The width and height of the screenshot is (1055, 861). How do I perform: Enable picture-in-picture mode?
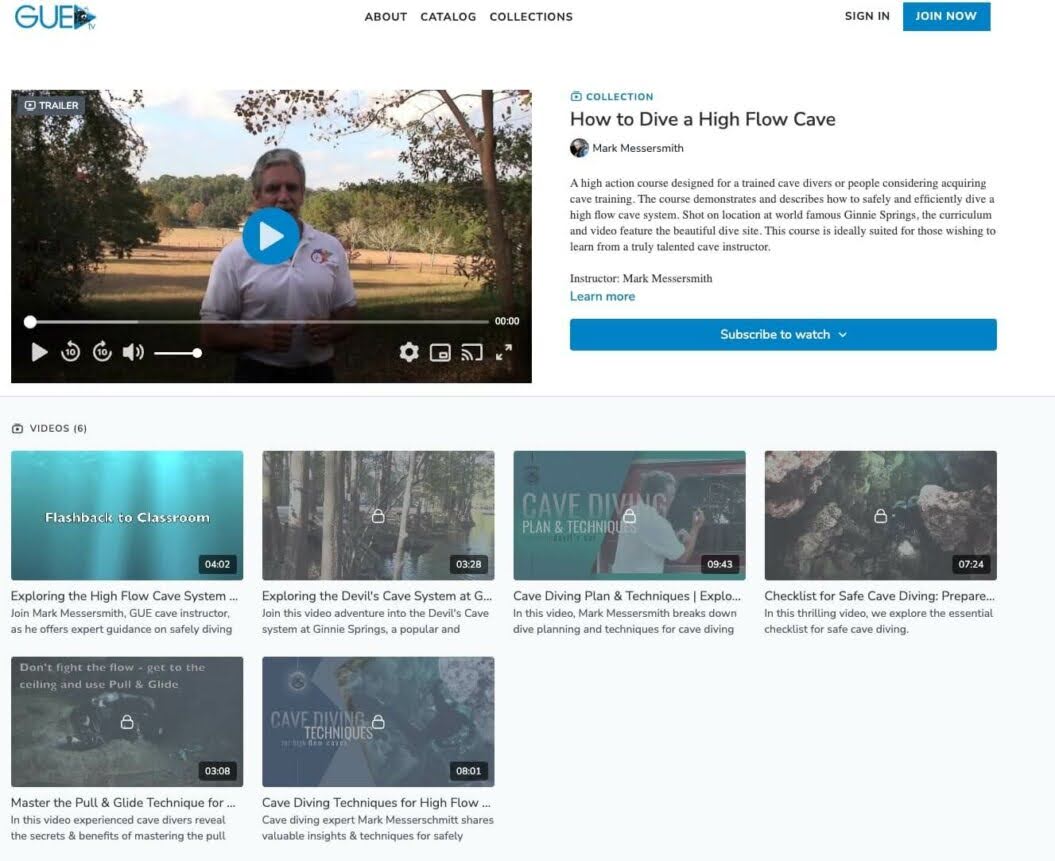440,352
